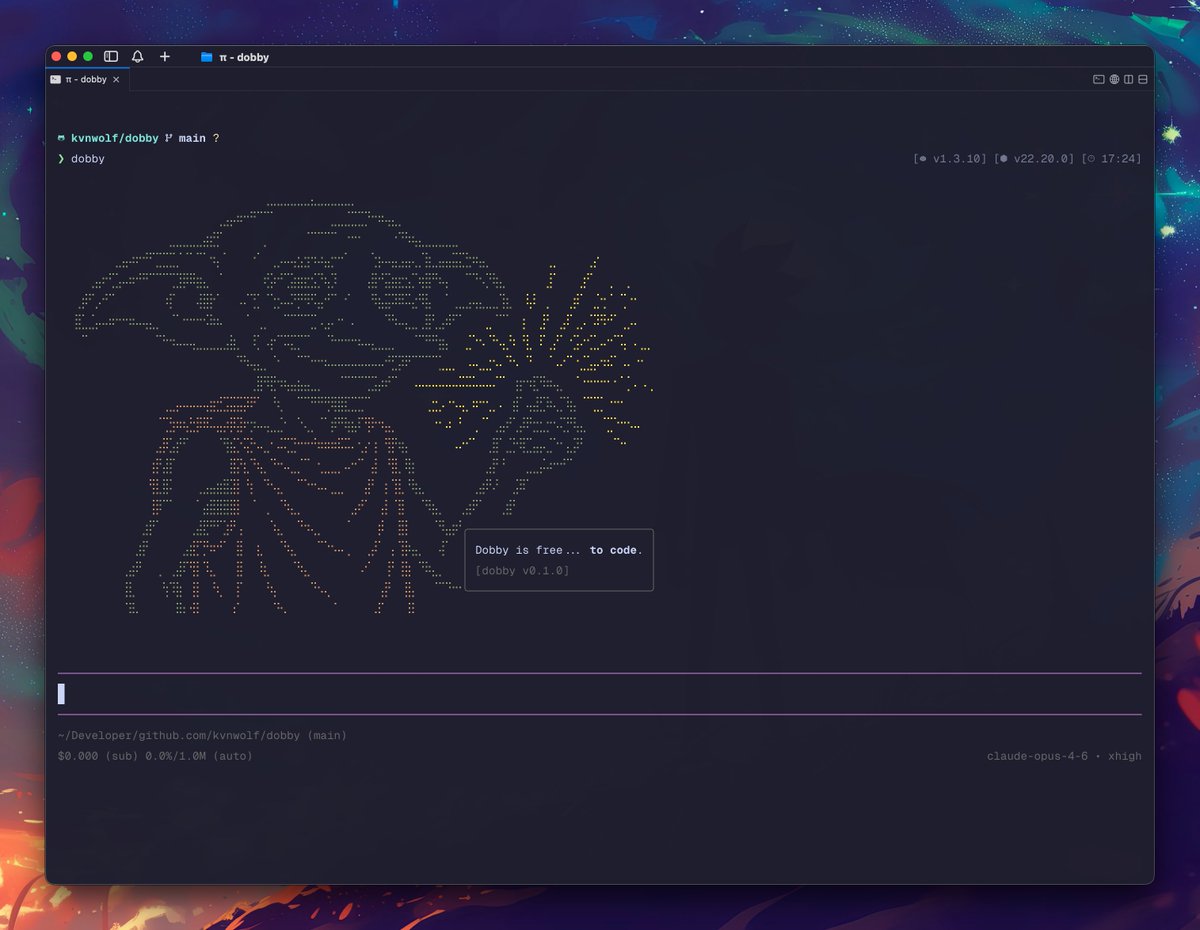Viewport: 1200px width, 930px height.
Task: Click '$0.000 (sub) 0.0%/1.0M (auto)' status
Action: 155,756
